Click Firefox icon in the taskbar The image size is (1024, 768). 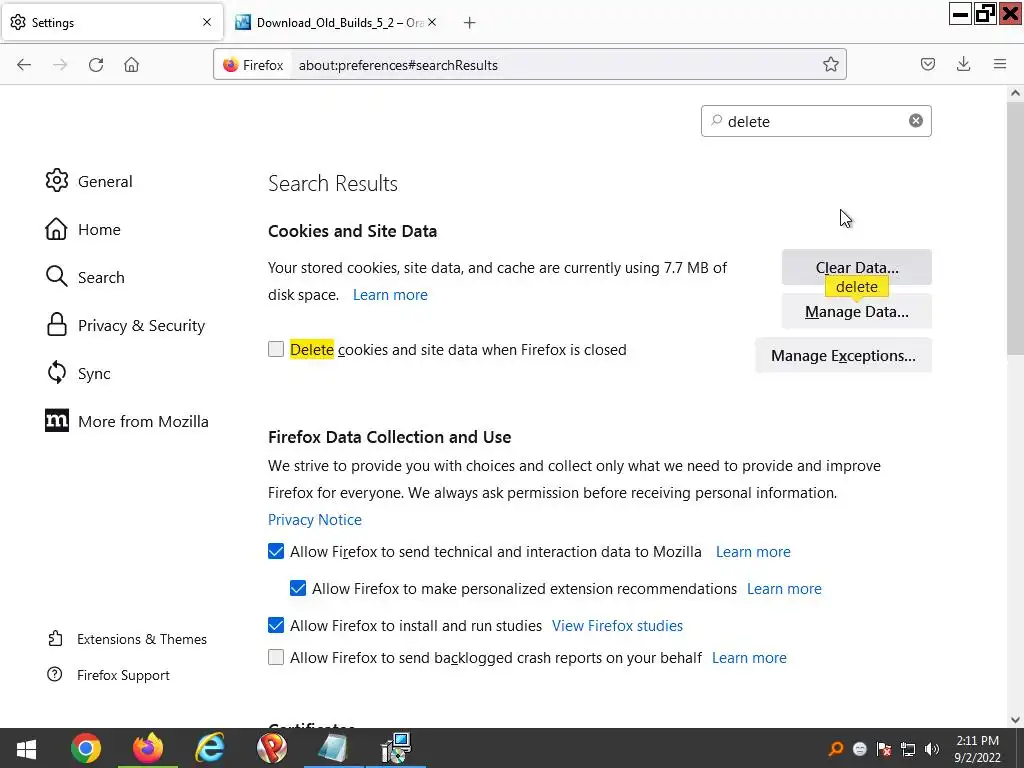tap(148, 748)
